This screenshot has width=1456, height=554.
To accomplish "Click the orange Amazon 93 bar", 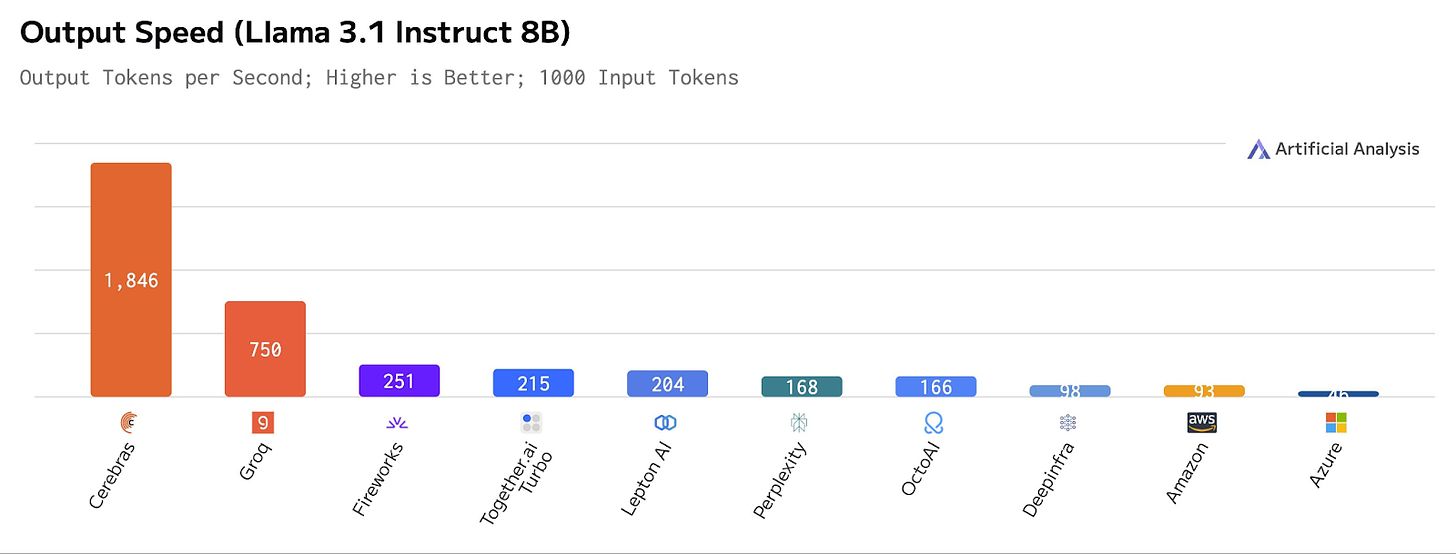I will click(1204, 391).
